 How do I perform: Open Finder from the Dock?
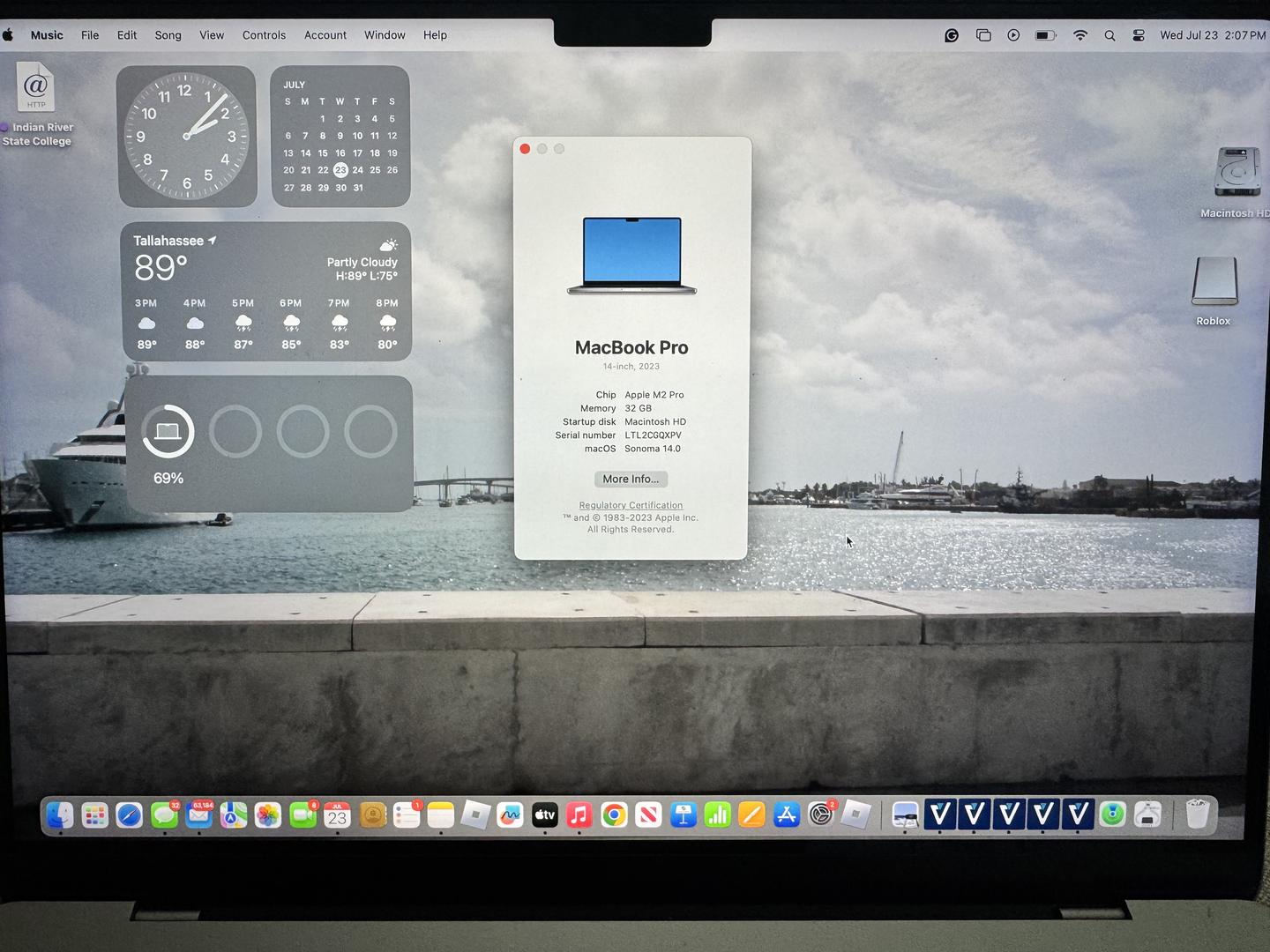click(x=60, y=815)
